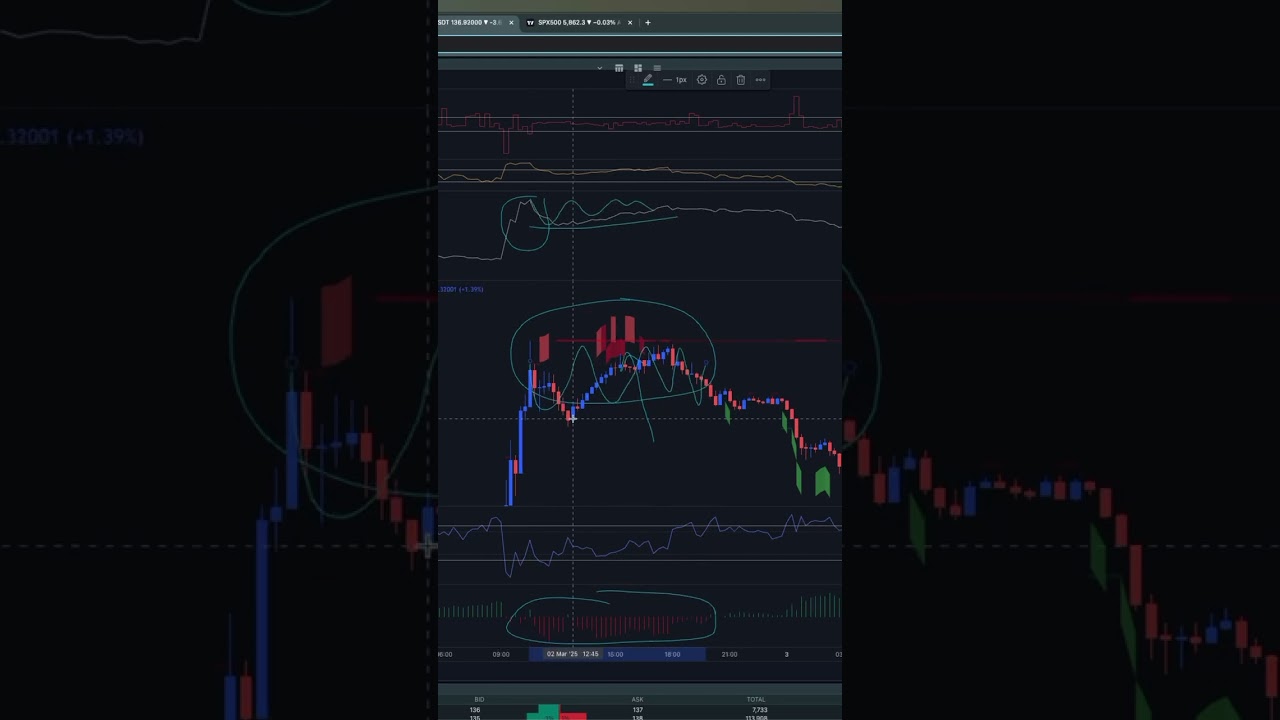Select table layout view icon
Screen dimensions: 1280x720
[619, 68]
